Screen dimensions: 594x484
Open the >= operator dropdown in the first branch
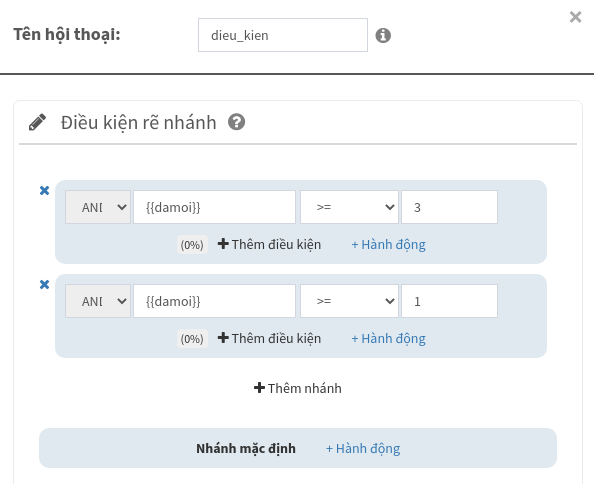pos(349,207)
